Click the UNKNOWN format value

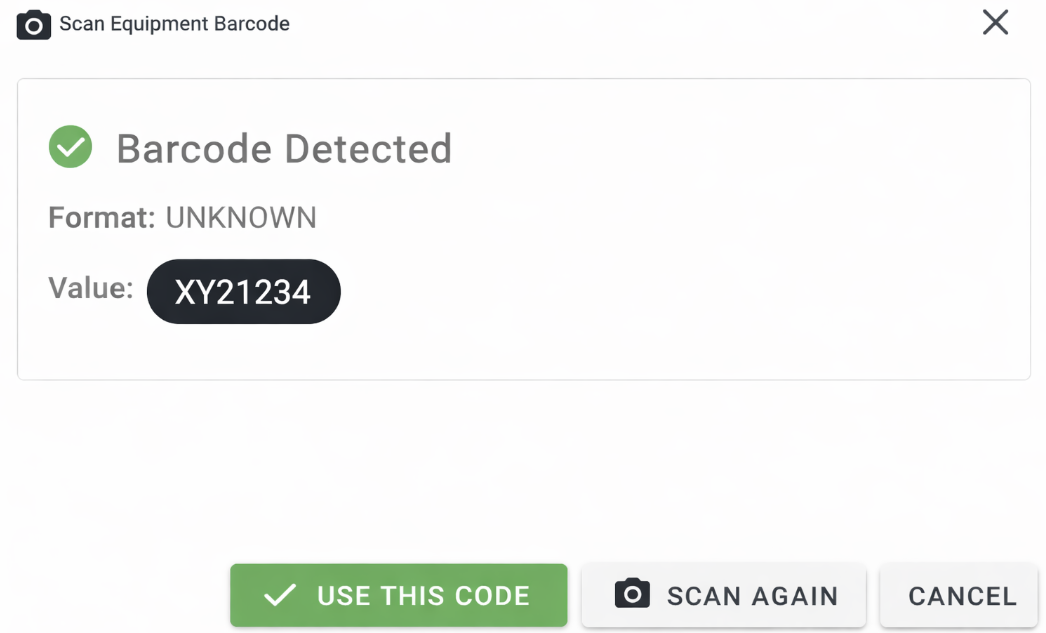pos(241,217)
